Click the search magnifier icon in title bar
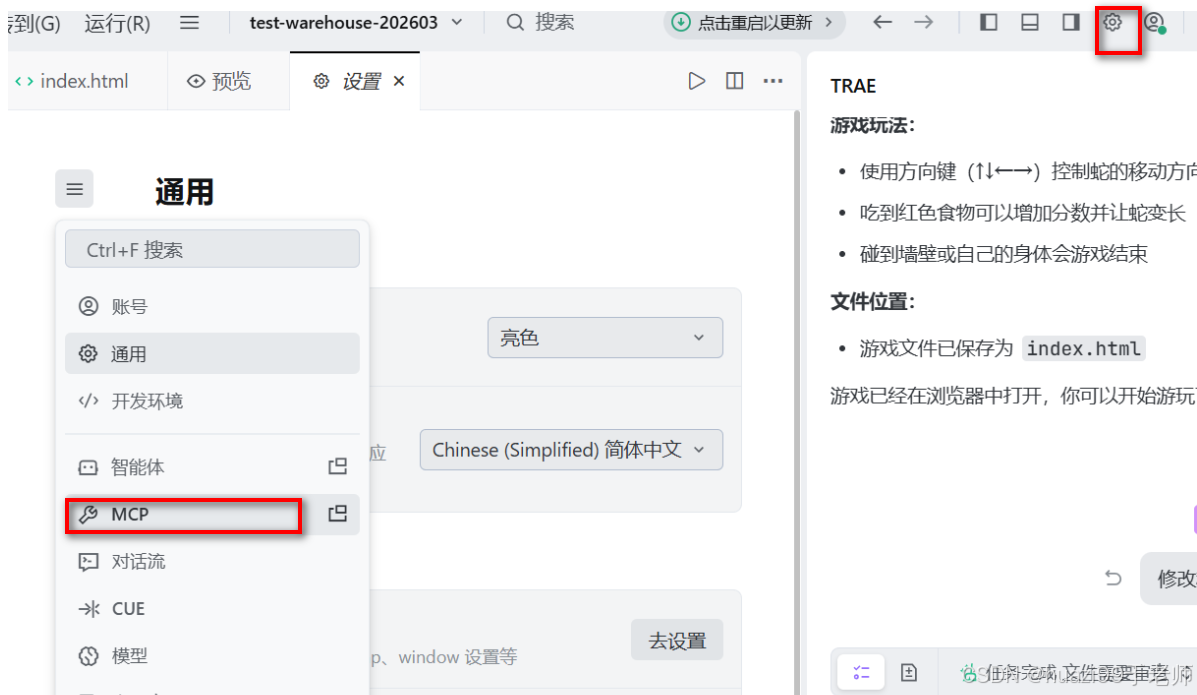Image resolution: width=1197 pixels, height=695 pixels. click(x=515, y=22)
